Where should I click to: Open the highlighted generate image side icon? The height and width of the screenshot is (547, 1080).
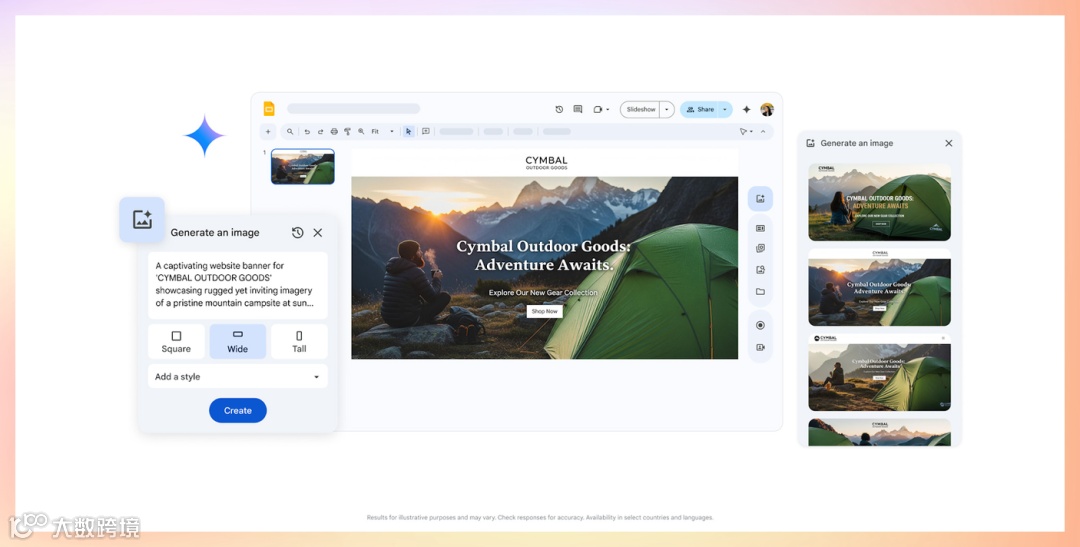[760, 199]
